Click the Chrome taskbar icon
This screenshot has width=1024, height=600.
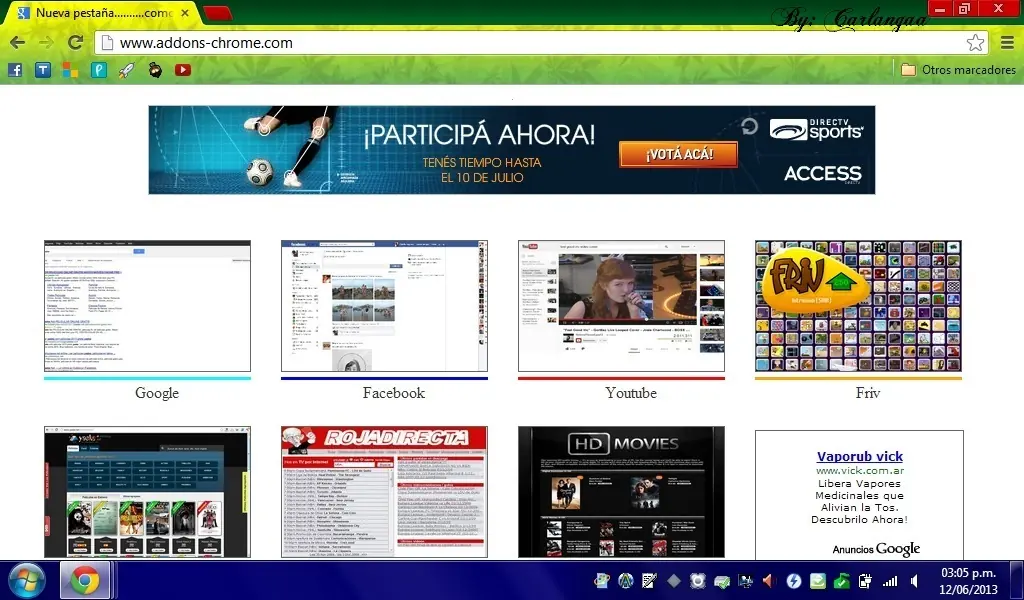coord(85,580)
